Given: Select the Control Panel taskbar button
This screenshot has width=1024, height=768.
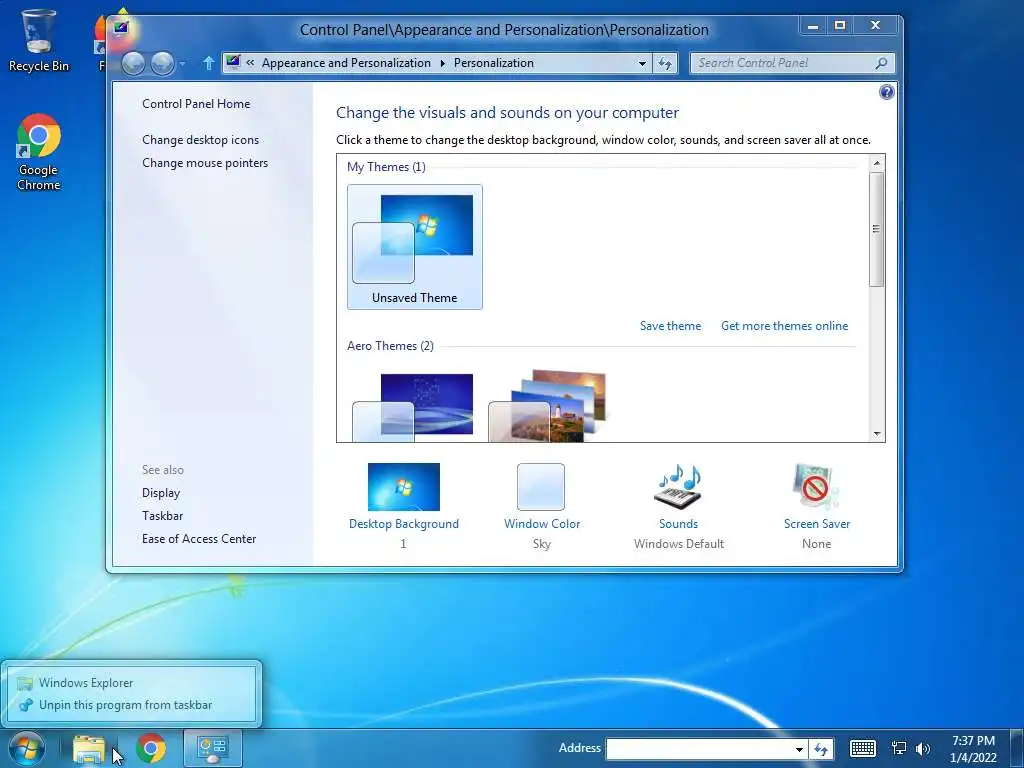Looking at the screenshot, I should click(212, 748).
